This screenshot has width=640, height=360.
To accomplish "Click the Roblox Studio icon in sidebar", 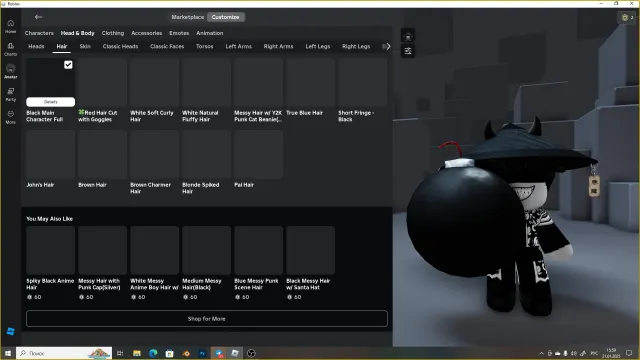I will pos(11,331).
